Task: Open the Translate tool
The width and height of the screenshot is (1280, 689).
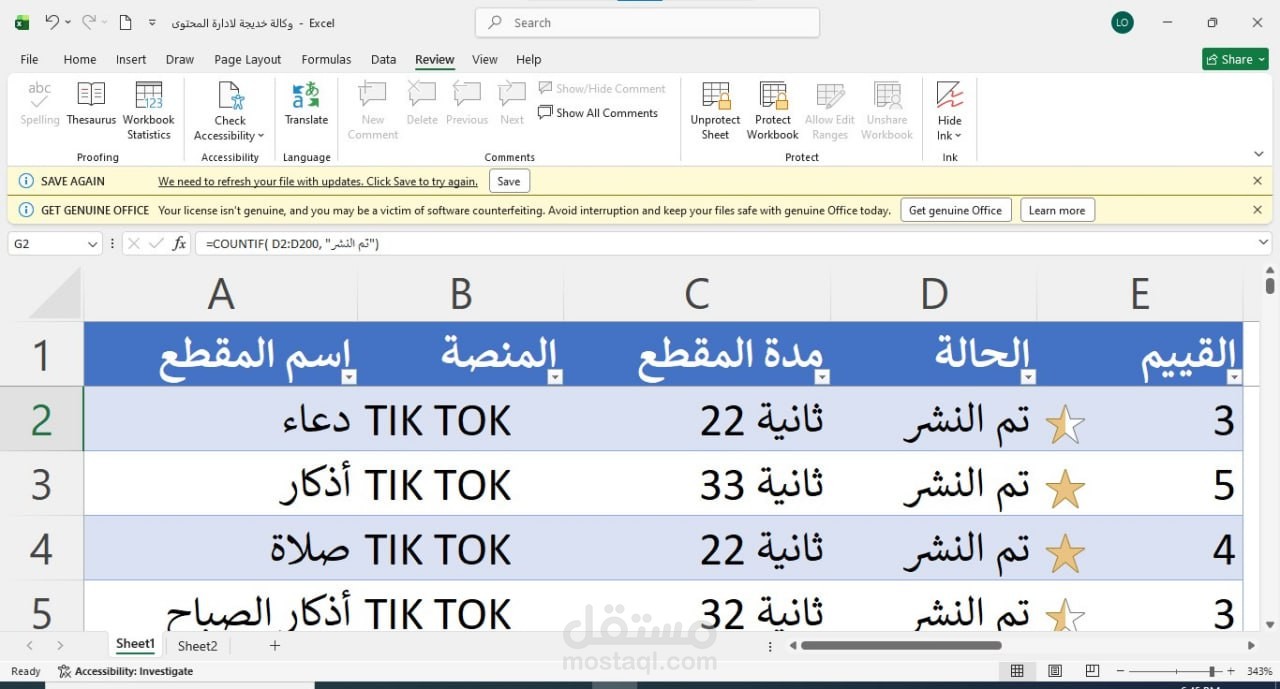Action: pos(306,104)
